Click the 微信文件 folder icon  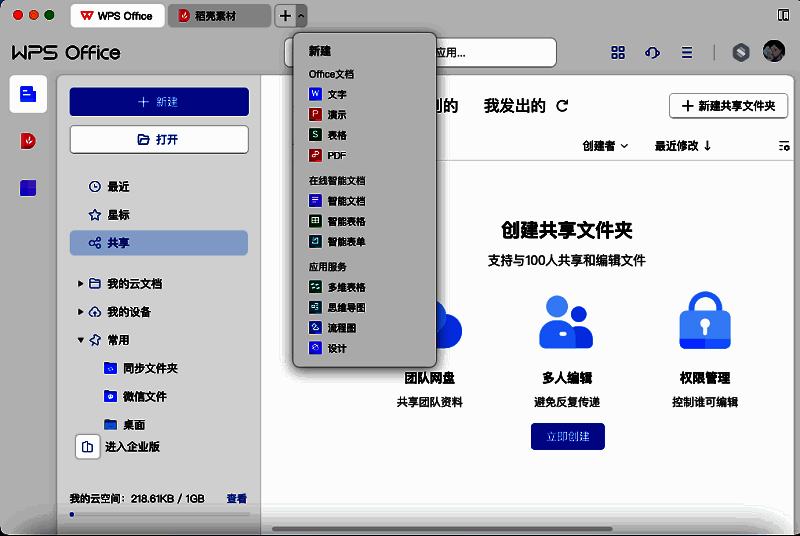111,396
